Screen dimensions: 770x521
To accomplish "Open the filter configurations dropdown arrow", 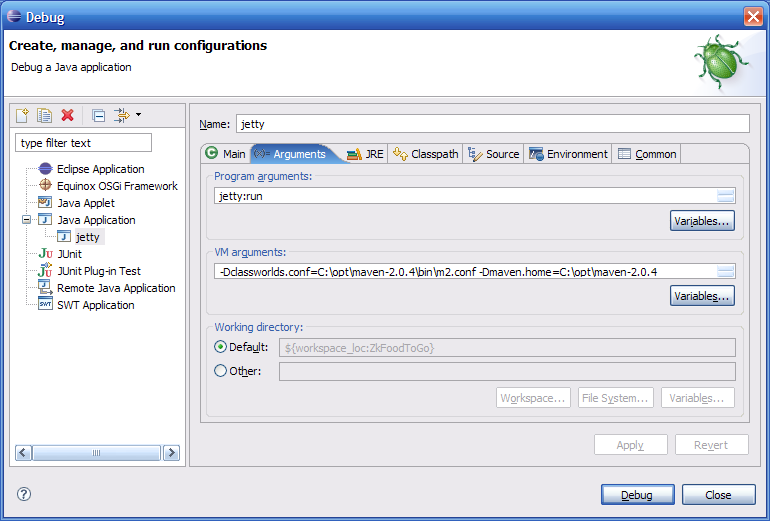I will [x=138, y=115].
